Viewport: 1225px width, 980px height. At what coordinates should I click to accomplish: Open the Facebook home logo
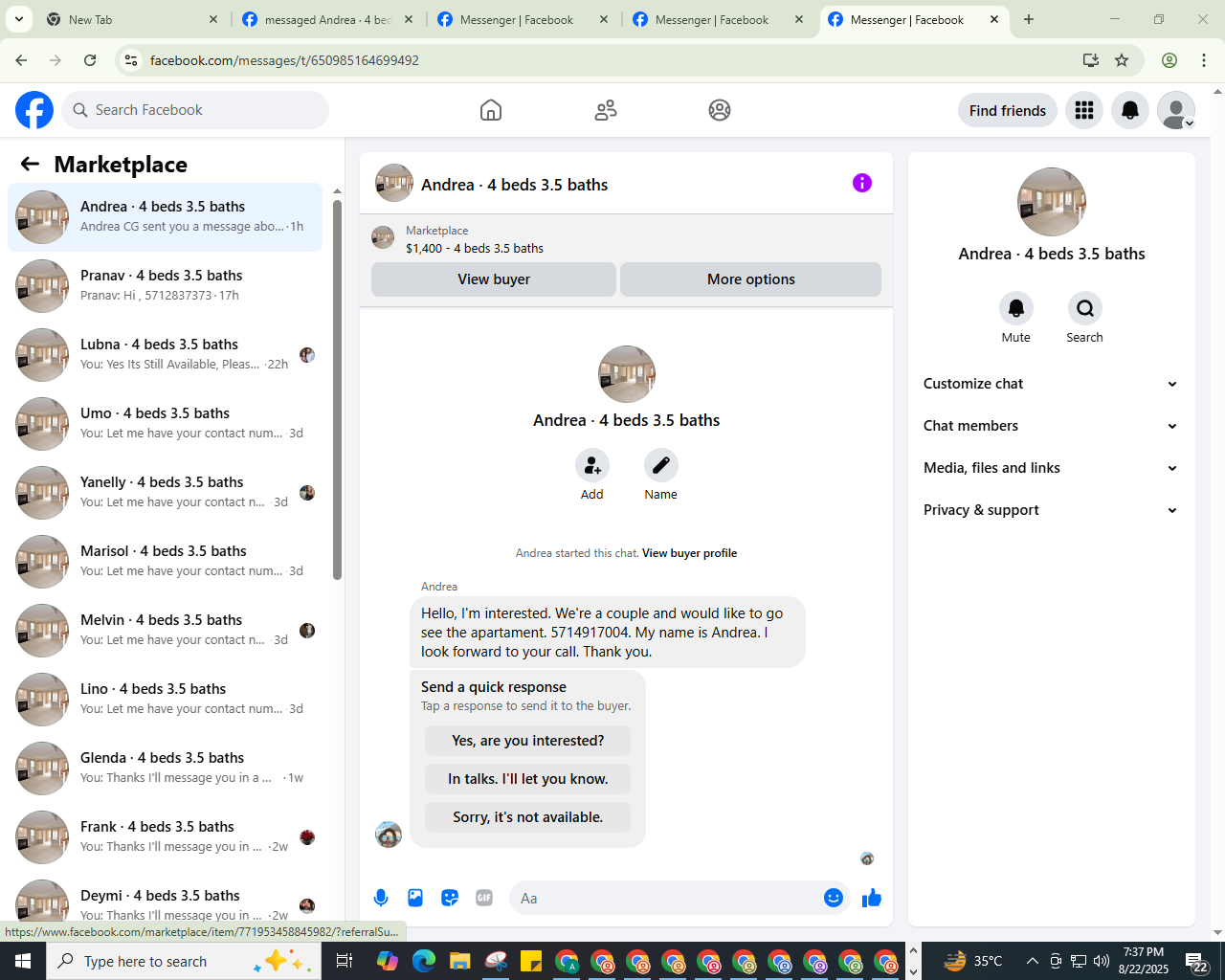pyautogui.click(x=34, y=110)
